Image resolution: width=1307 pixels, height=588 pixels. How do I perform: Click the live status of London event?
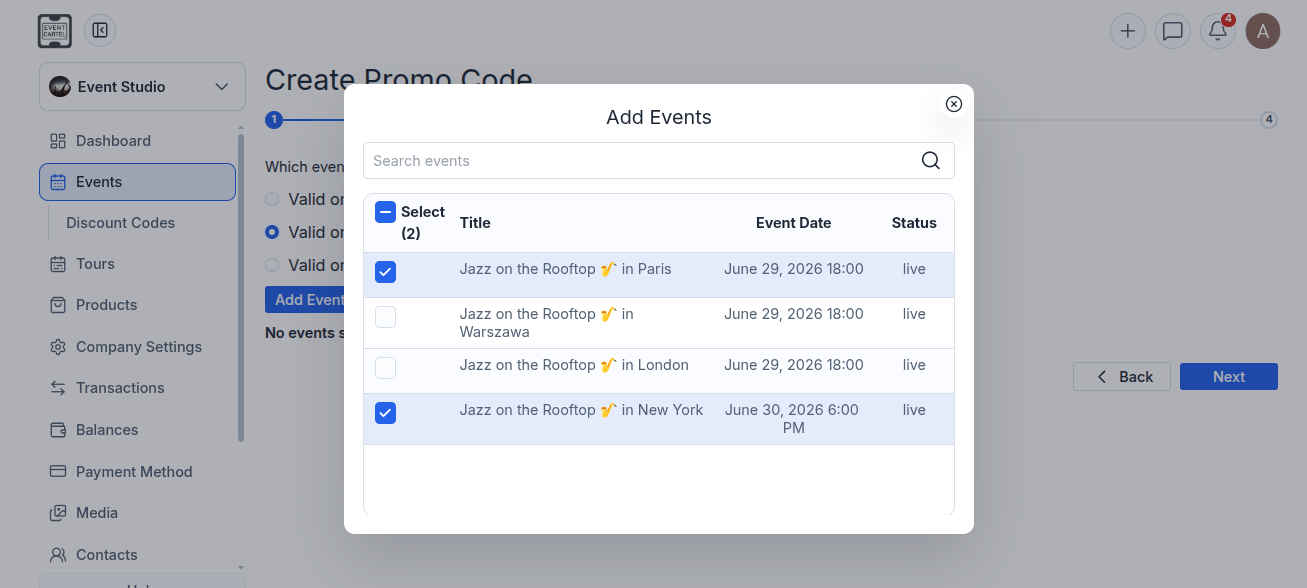click(914, 365)
